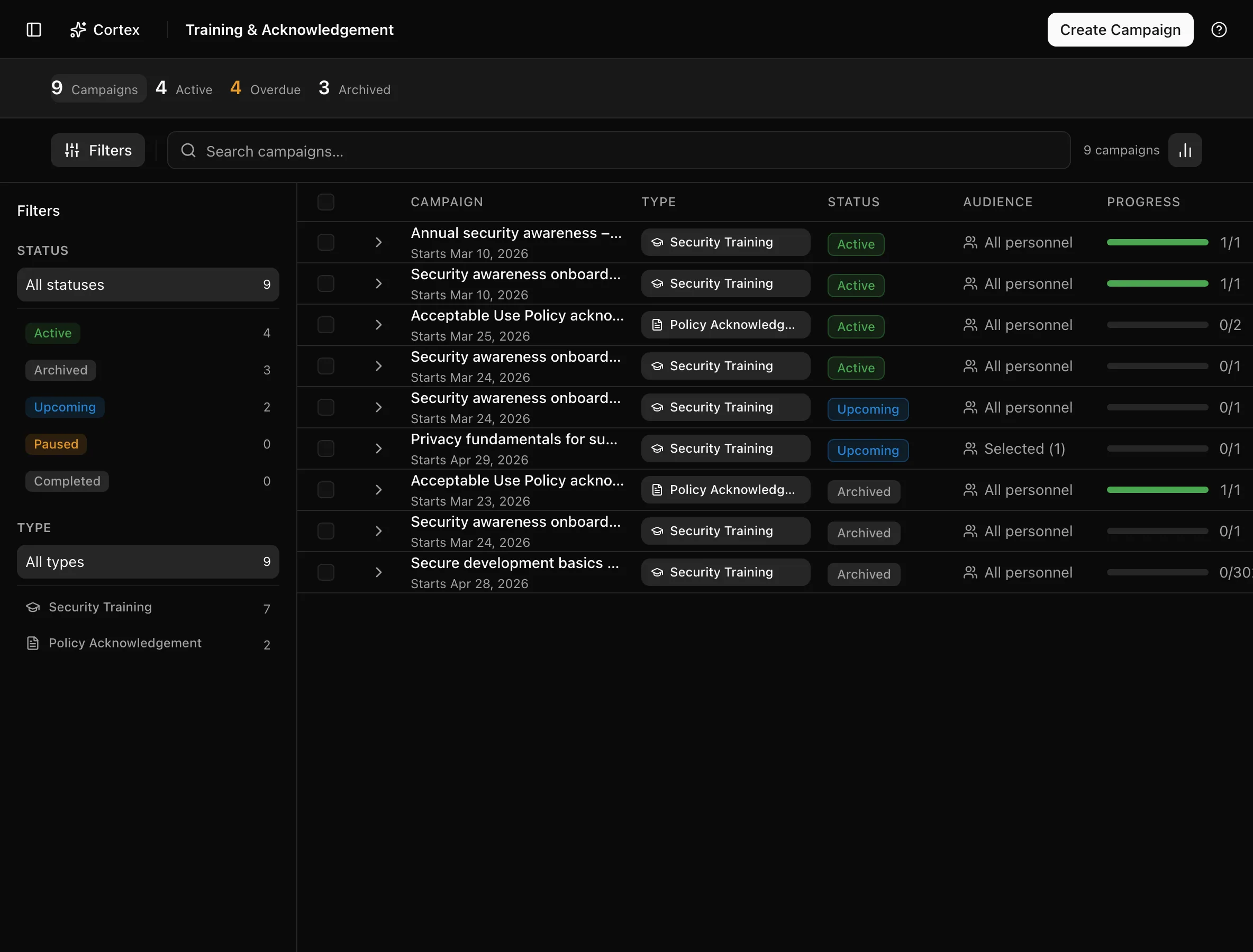1253x952 pixels.
Task: Filter by Paused status
Action: click(x=148, y=444)
